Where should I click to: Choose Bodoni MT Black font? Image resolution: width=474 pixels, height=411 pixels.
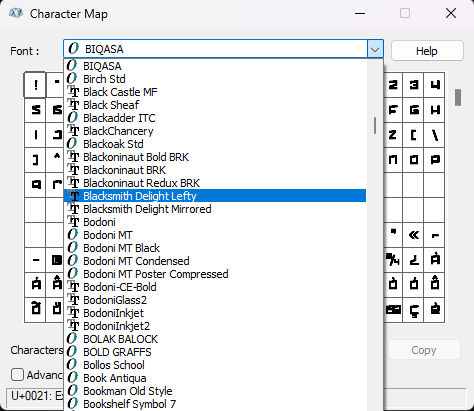pyautogui.click(x=215, y=248)
